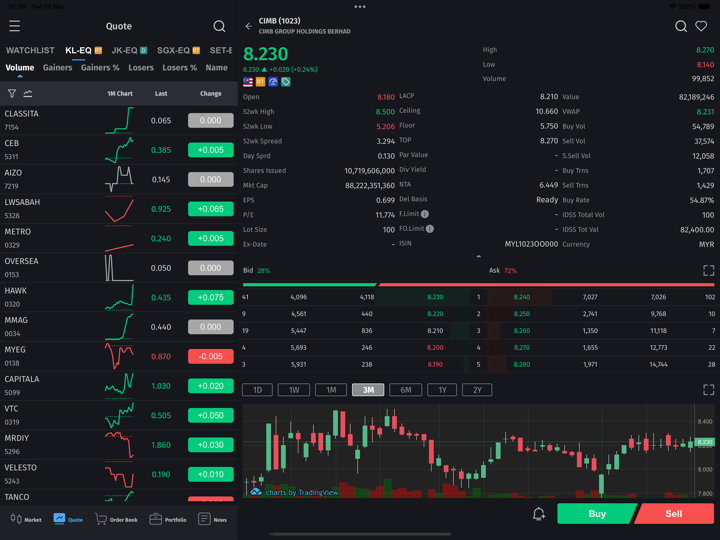
Task: Open News from bottom navigation
Action: (212, 519)
